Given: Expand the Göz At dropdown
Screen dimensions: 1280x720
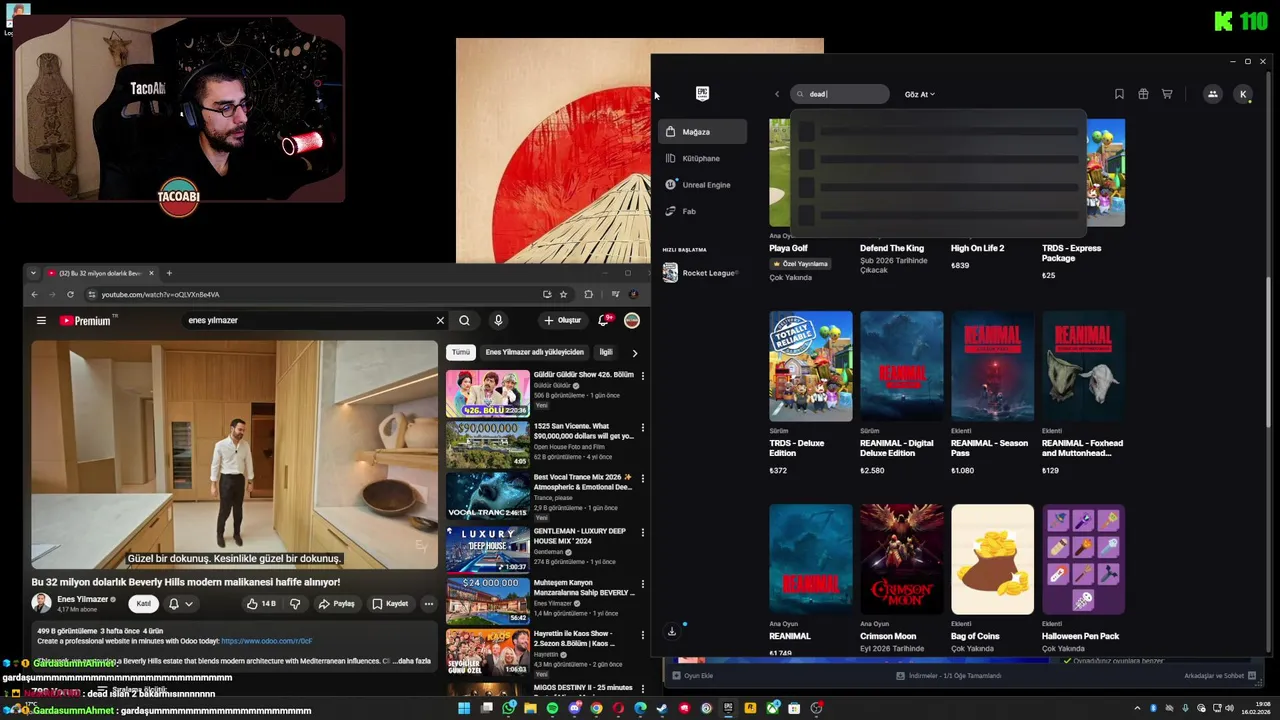Looking at the screenshot, I should pos(919,94).
